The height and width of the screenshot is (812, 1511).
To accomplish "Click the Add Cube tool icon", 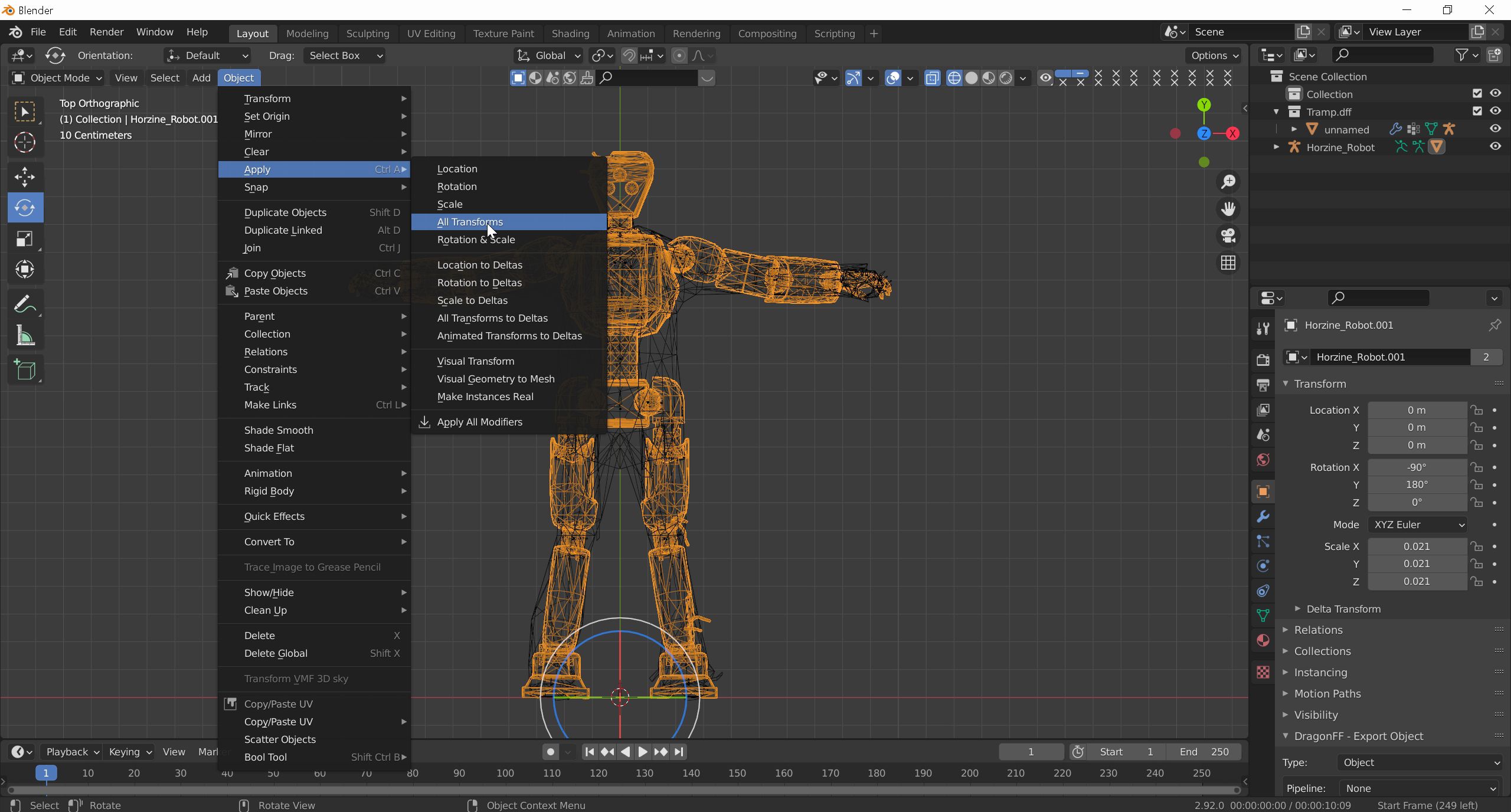I will pos(25,370).
